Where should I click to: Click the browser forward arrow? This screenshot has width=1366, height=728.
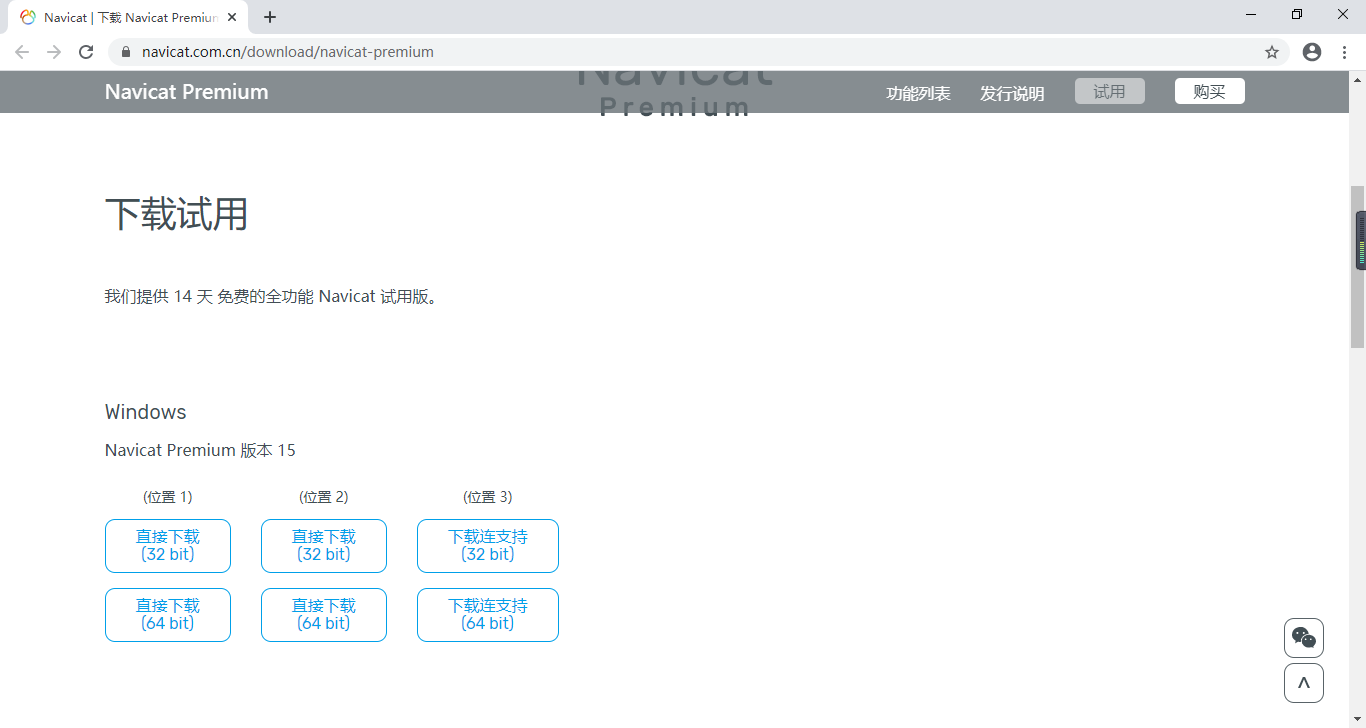(54, 52)
